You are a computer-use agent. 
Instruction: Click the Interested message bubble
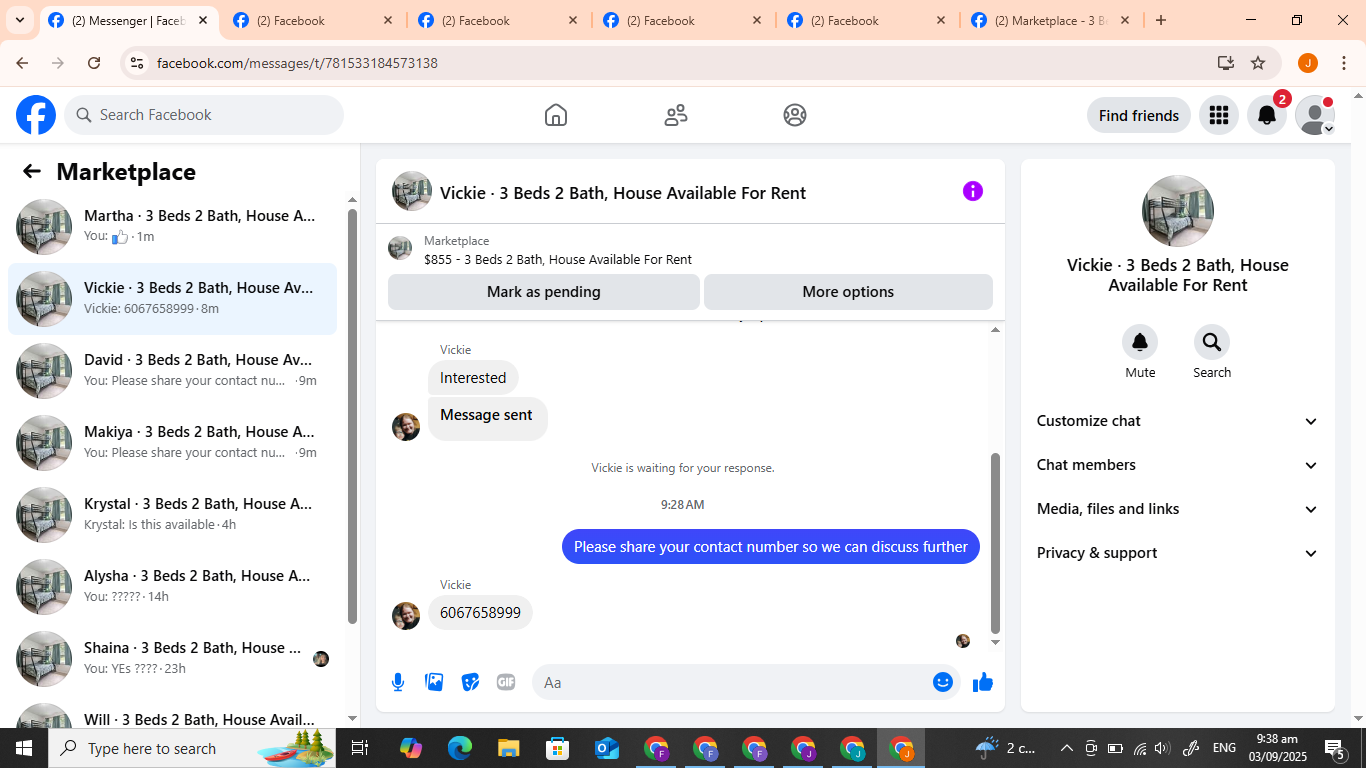(473, 378)
